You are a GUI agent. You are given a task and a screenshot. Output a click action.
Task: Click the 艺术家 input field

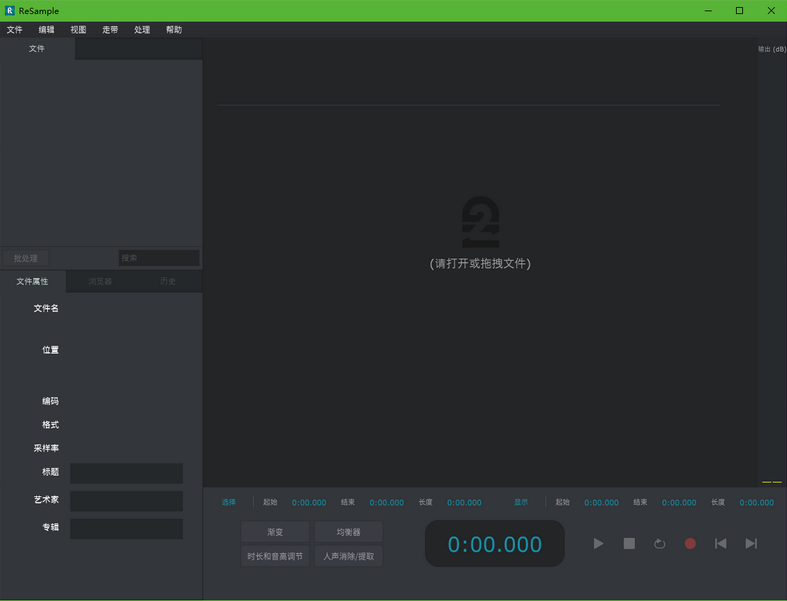(126, 501)
